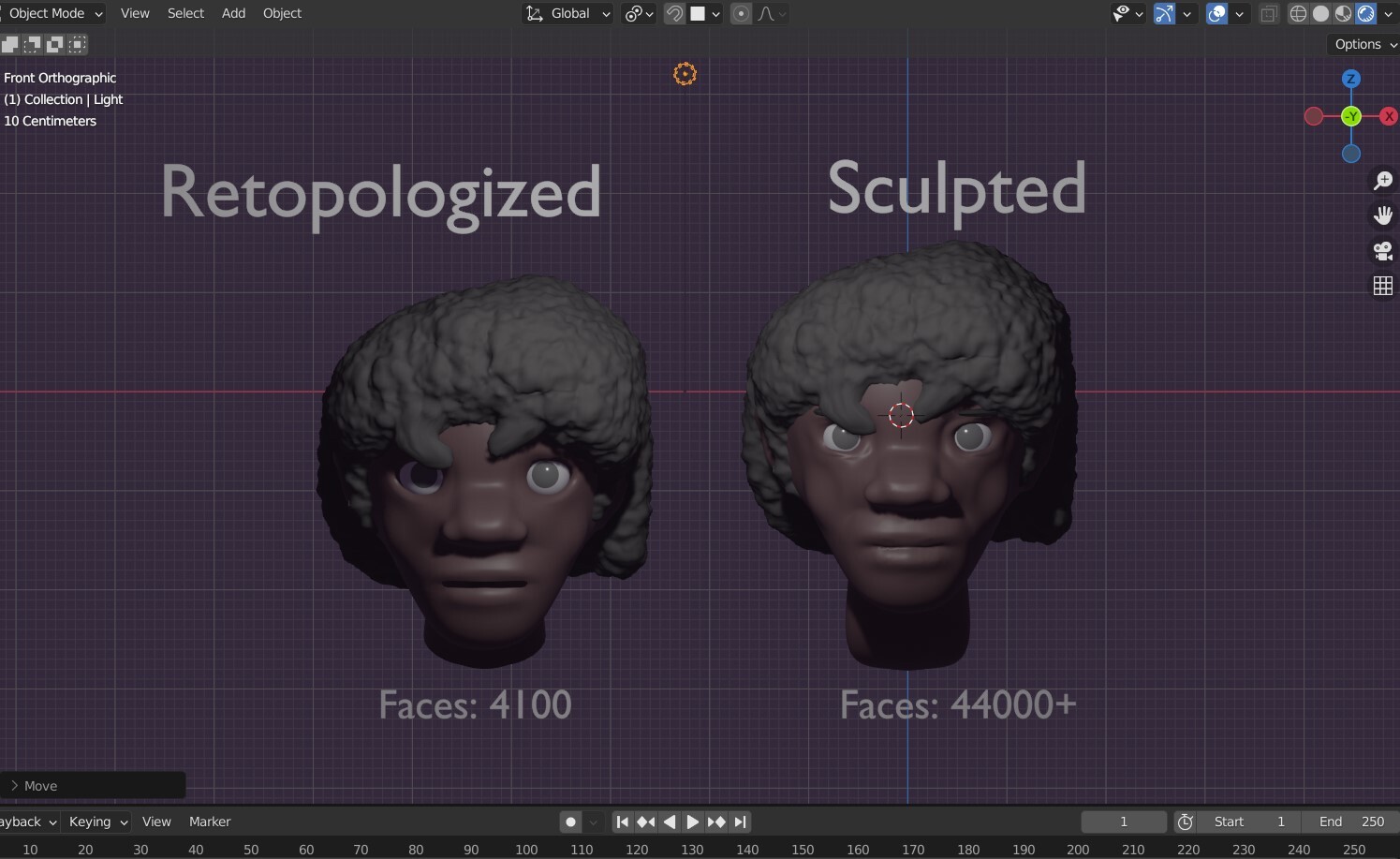
Task: Toggle proportional editing in the header
Action: [x=741, y=13]
